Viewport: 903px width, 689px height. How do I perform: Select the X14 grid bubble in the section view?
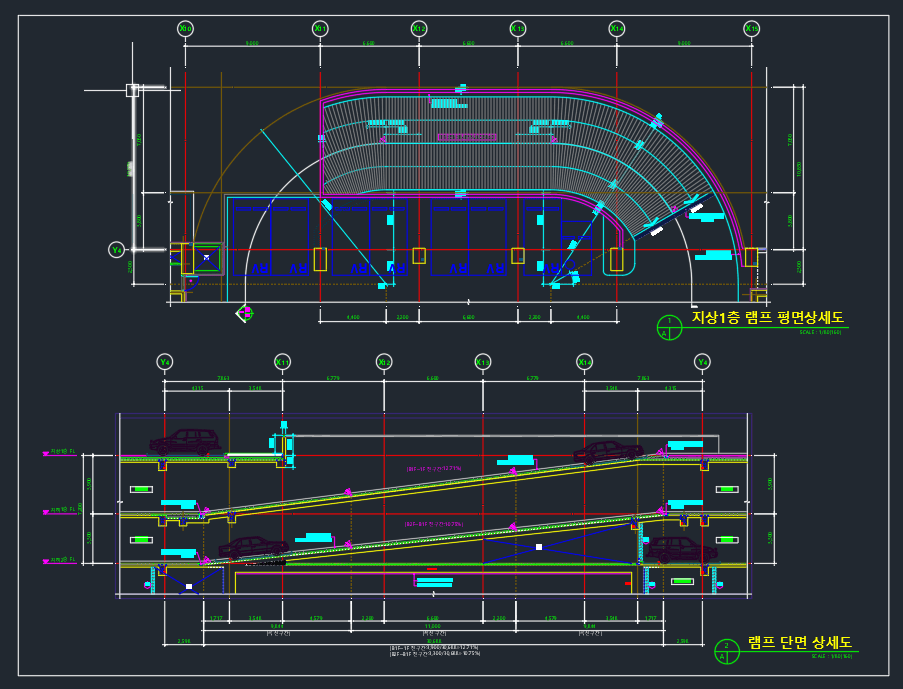(585, 362)
